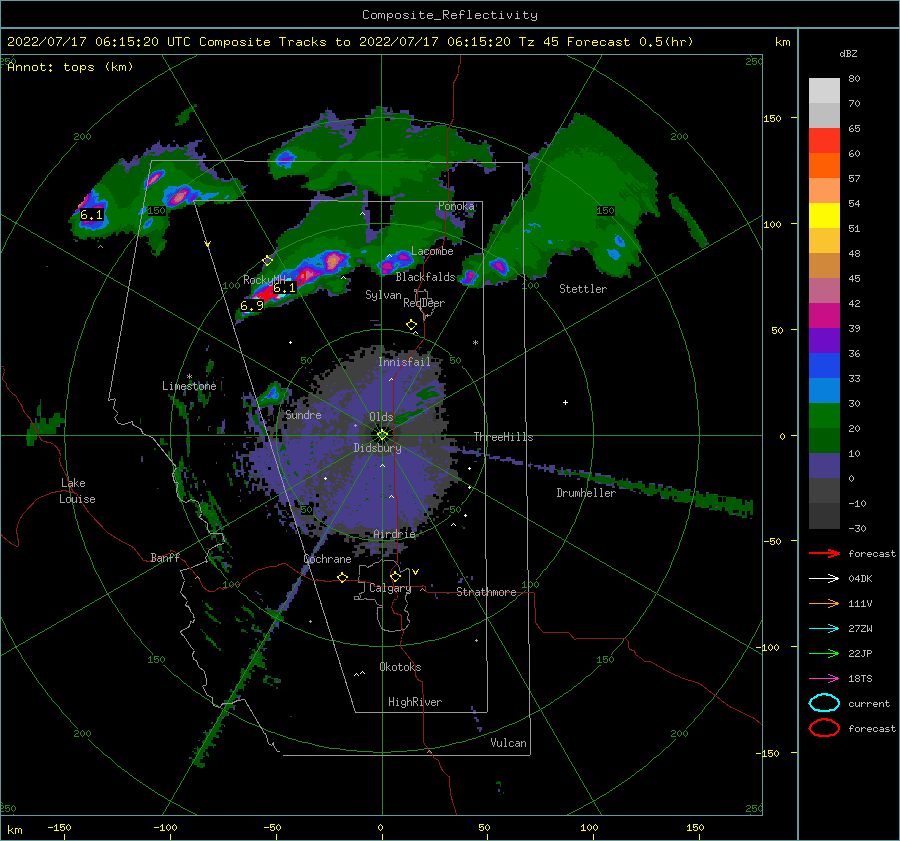
Task: Click the yellow radar site marker at center
Action: point(382,435)
